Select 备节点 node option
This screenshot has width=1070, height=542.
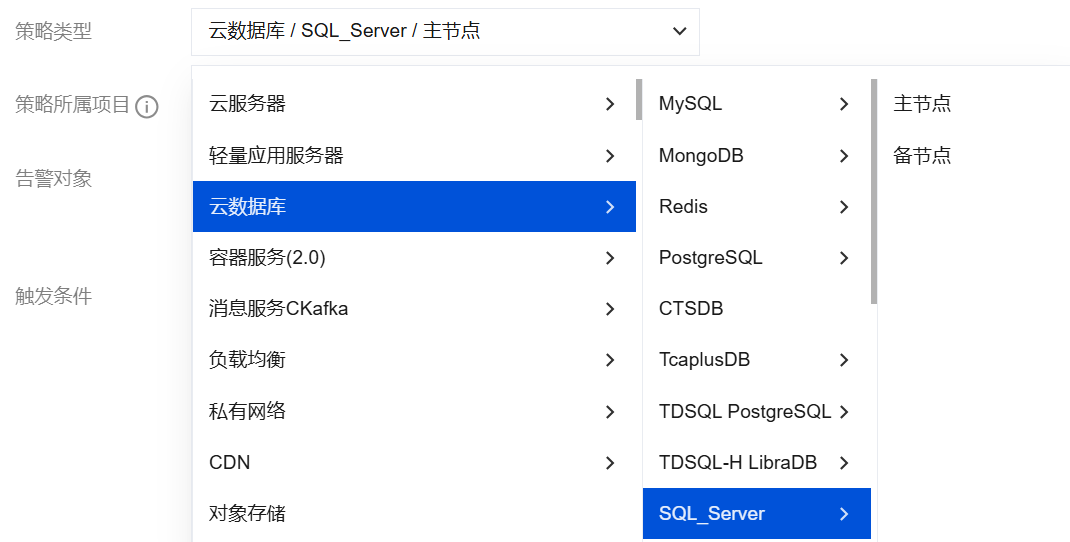922,156
